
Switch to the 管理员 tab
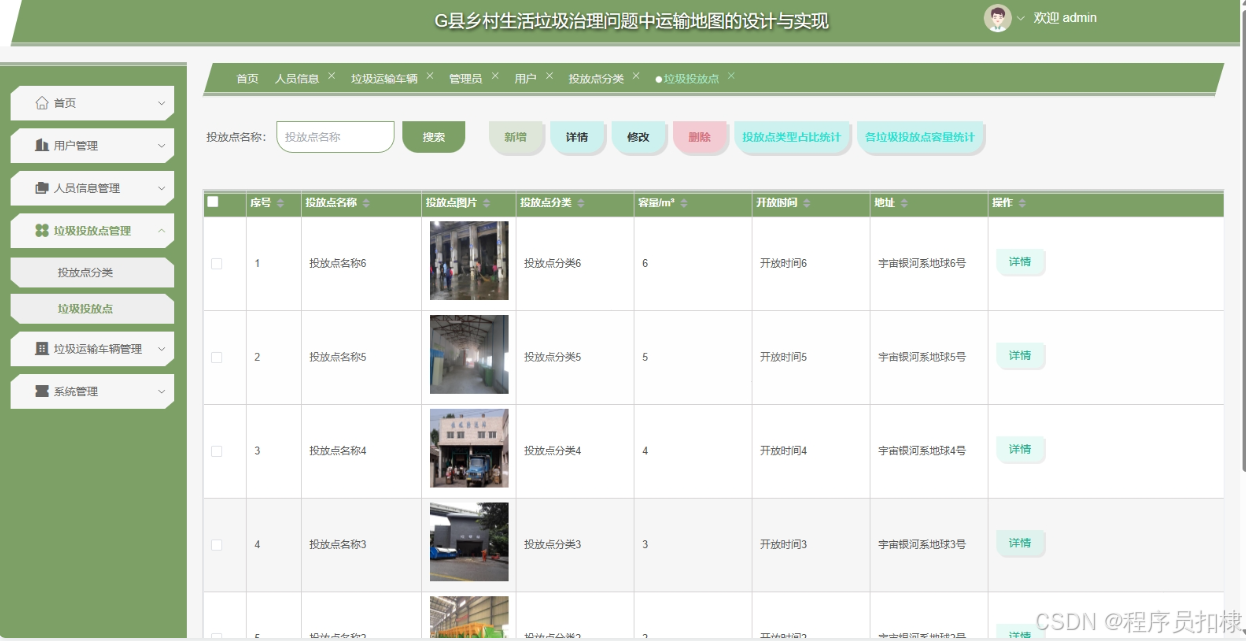pyautogui.click(x=465, y=79)
